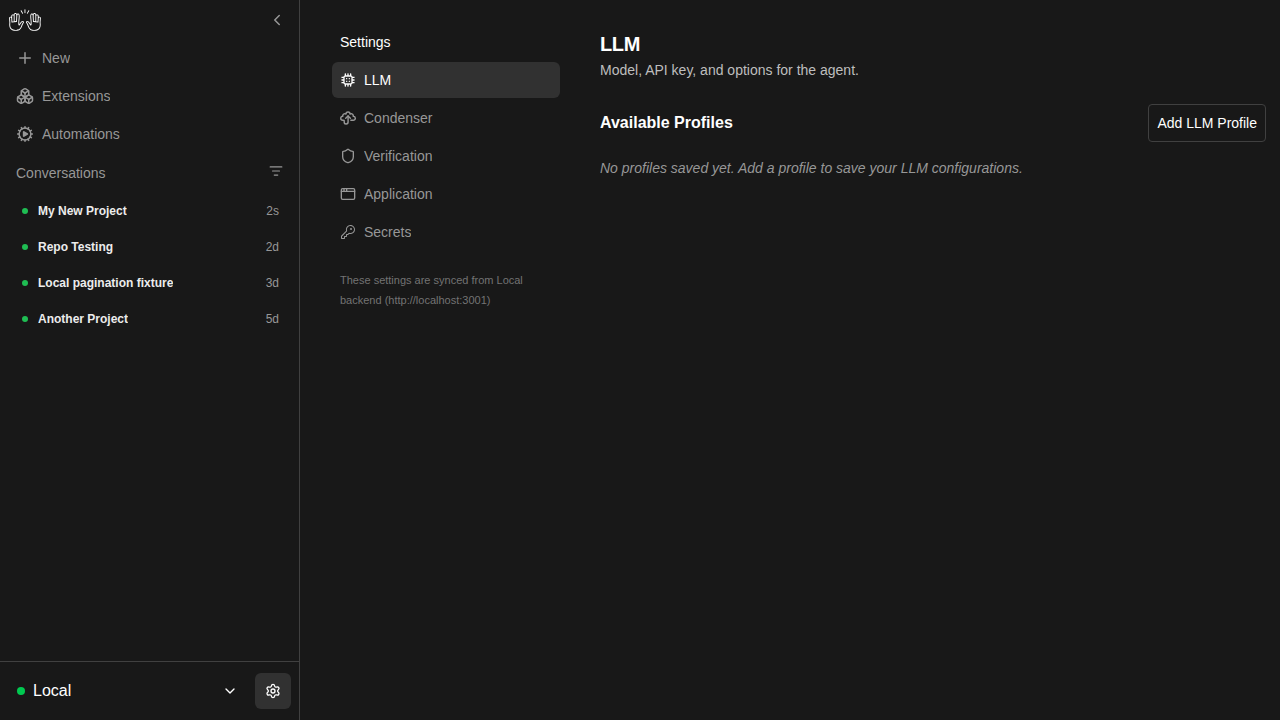Go to the Extensions label

pyautogui.click(x=76, y=96)
